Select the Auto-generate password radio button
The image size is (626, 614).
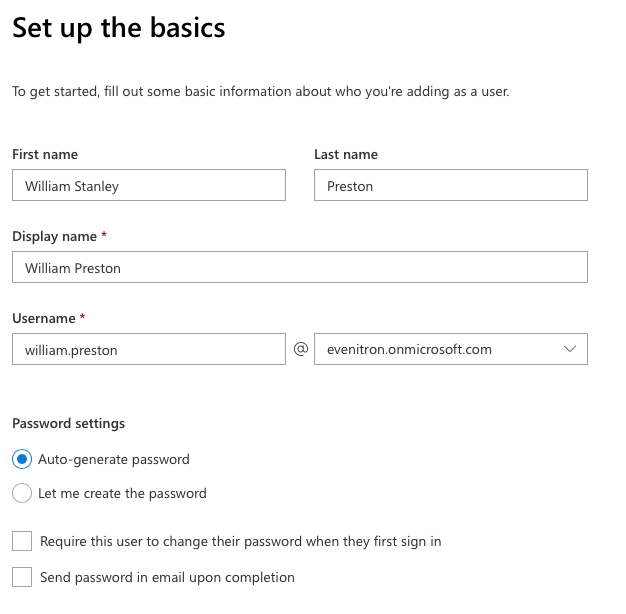tap(22, 459)
